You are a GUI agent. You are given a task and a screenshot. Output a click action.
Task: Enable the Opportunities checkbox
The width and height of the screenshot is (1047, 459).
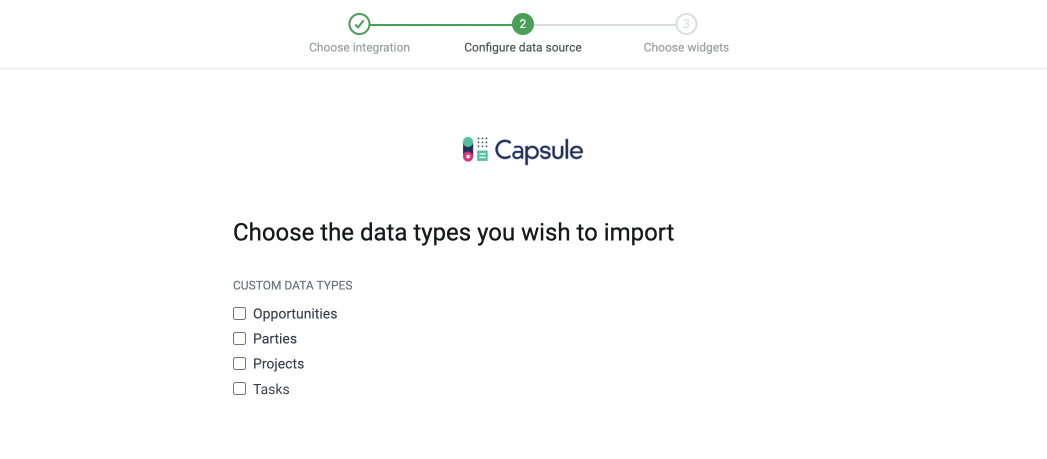[239, 314]
